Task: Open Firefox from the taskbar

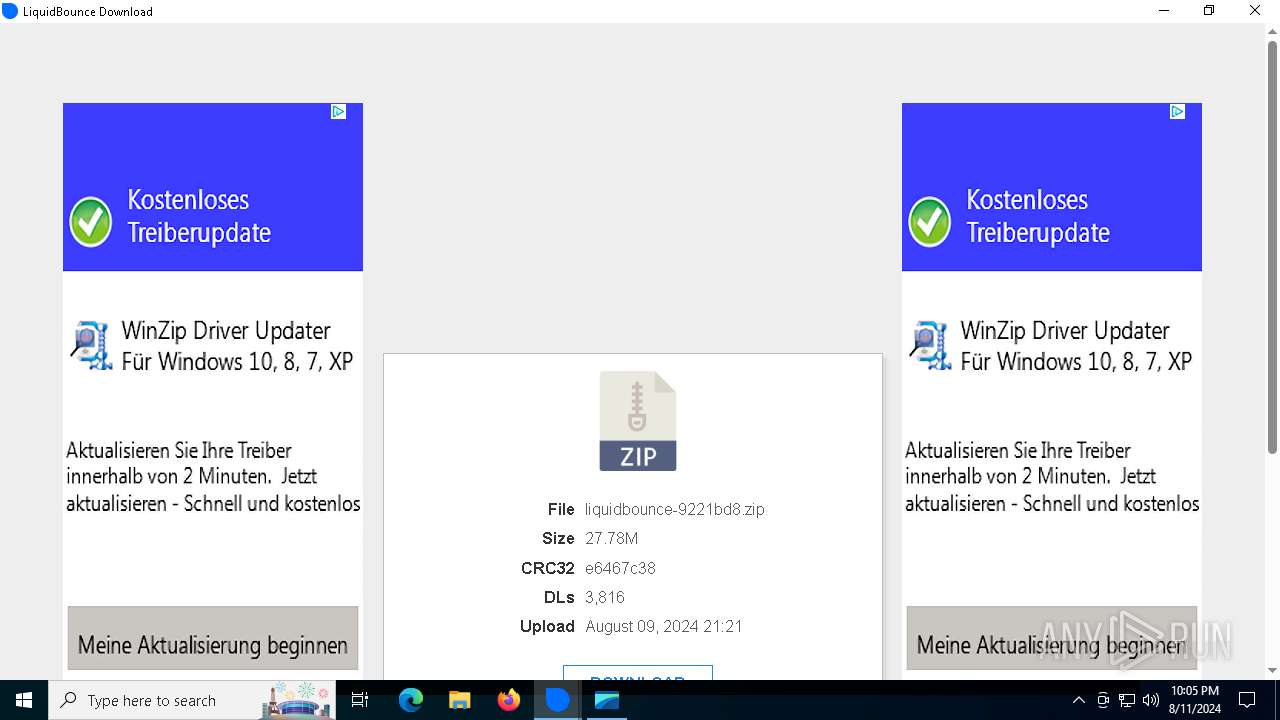Action: [x=509, y=700]
